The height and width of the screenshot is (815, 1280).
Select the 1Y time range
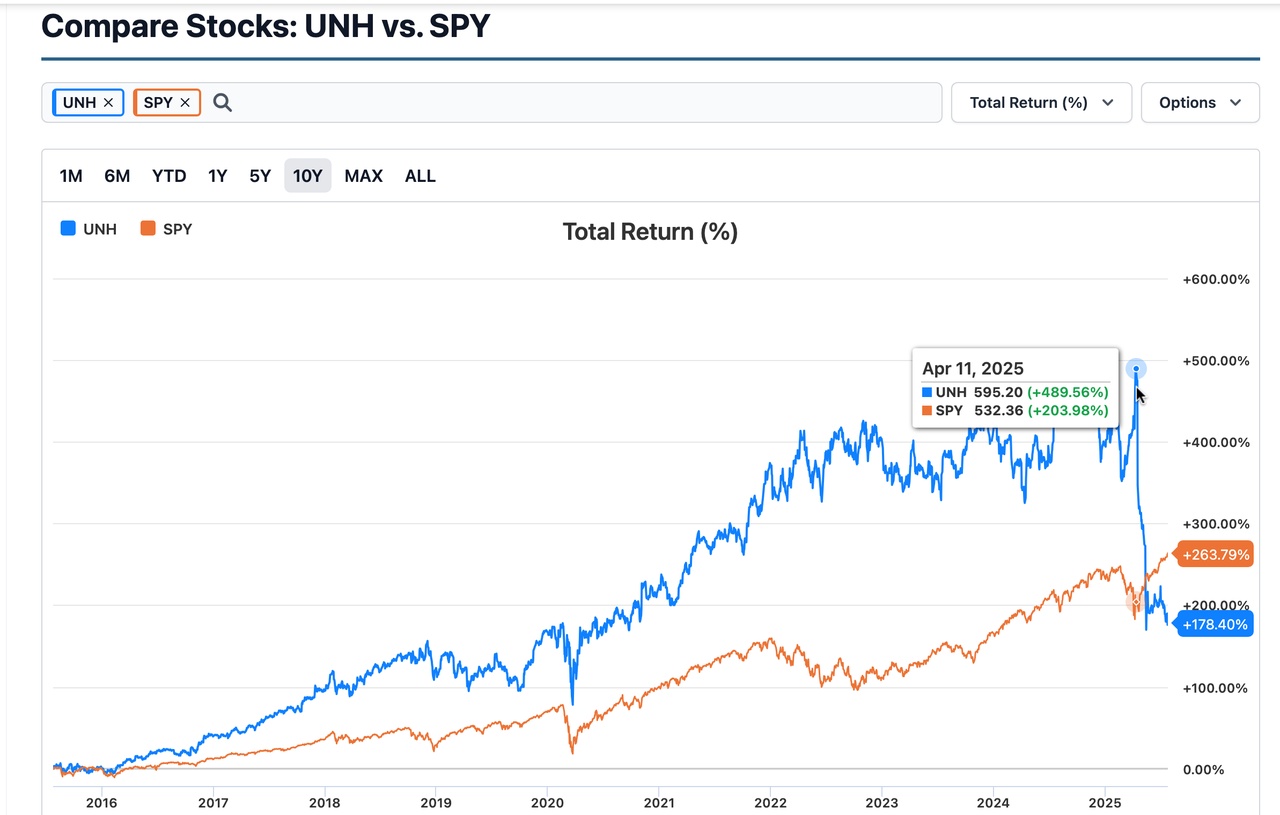217,176
